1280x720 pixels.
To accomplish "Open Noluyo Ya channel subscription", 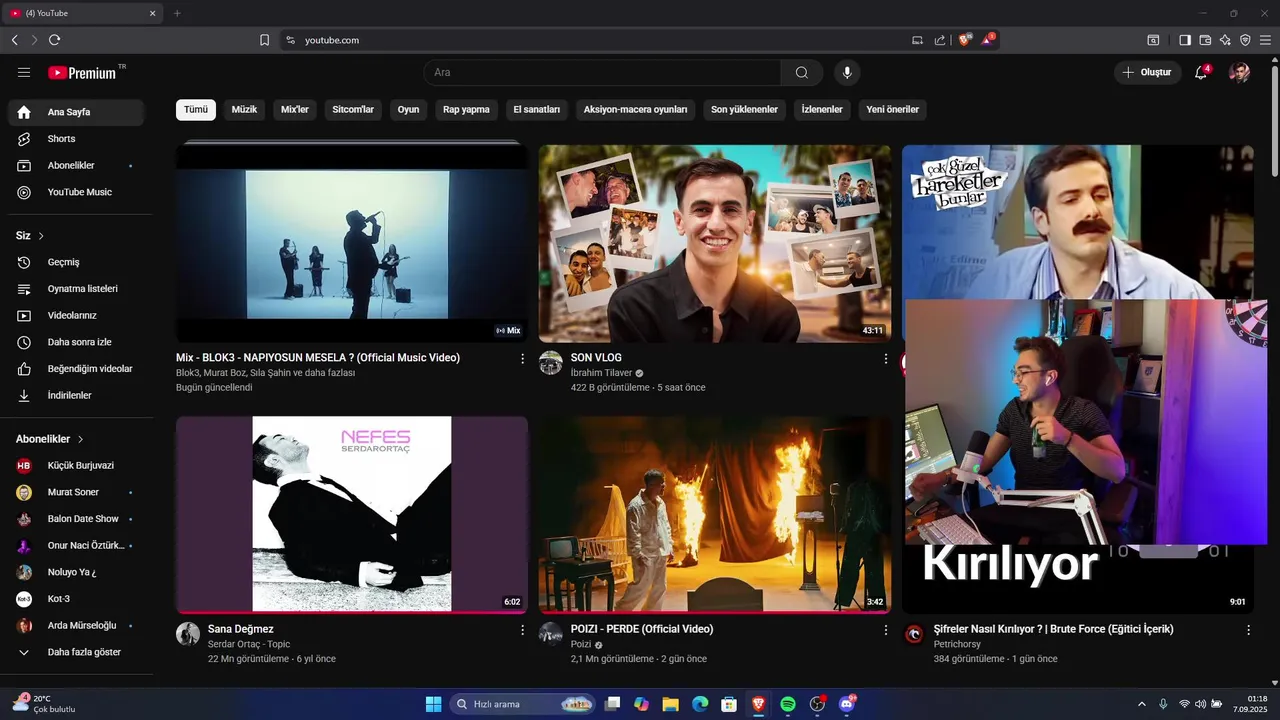I will 76,572.
